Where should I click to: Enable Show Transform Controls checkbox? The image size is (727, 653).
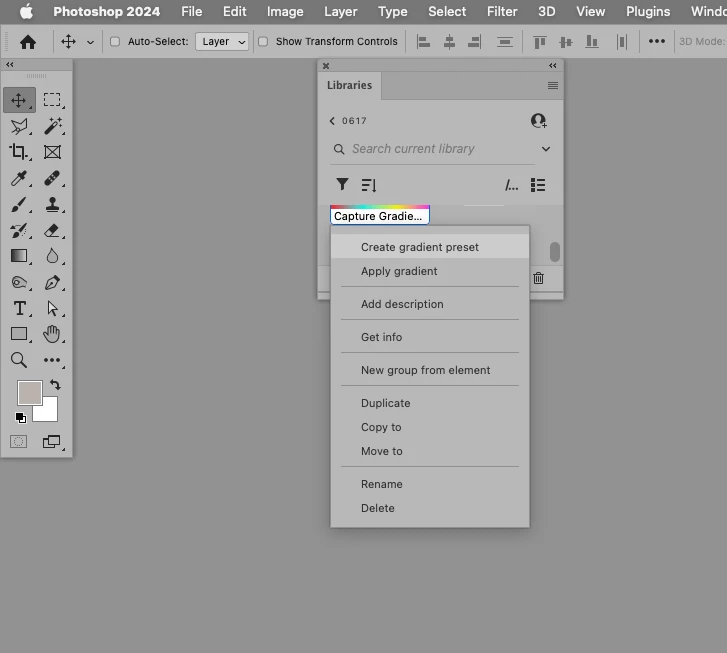coord(263,42)
